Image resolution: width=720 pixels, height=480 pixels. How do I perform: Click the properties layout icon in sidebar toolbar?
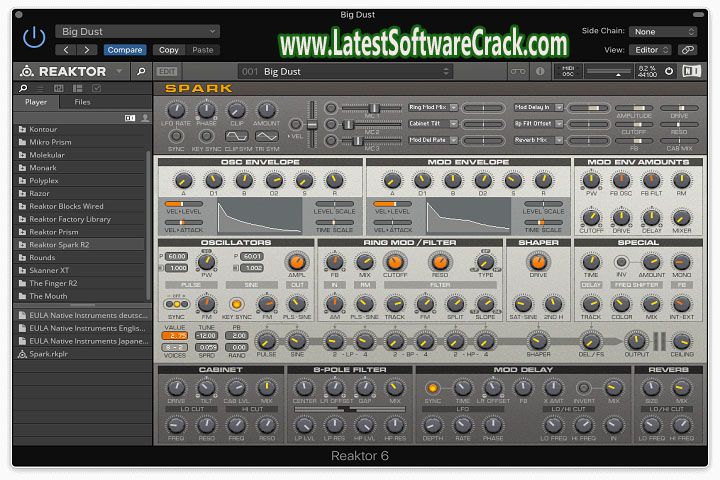pyautogui.click(x=78, y=88)
